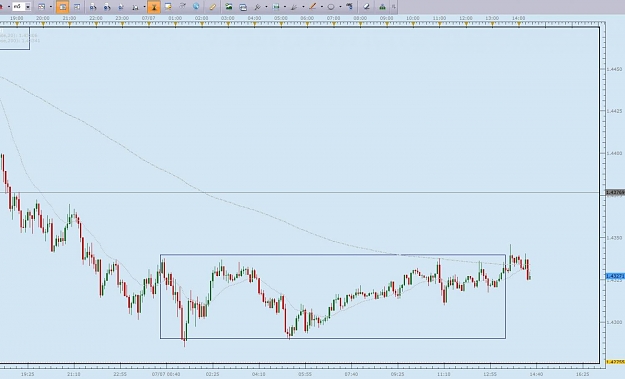Click the yellow price label at axis bottom
The height and width of the screenshot is (379, 625).
[615, 362]
